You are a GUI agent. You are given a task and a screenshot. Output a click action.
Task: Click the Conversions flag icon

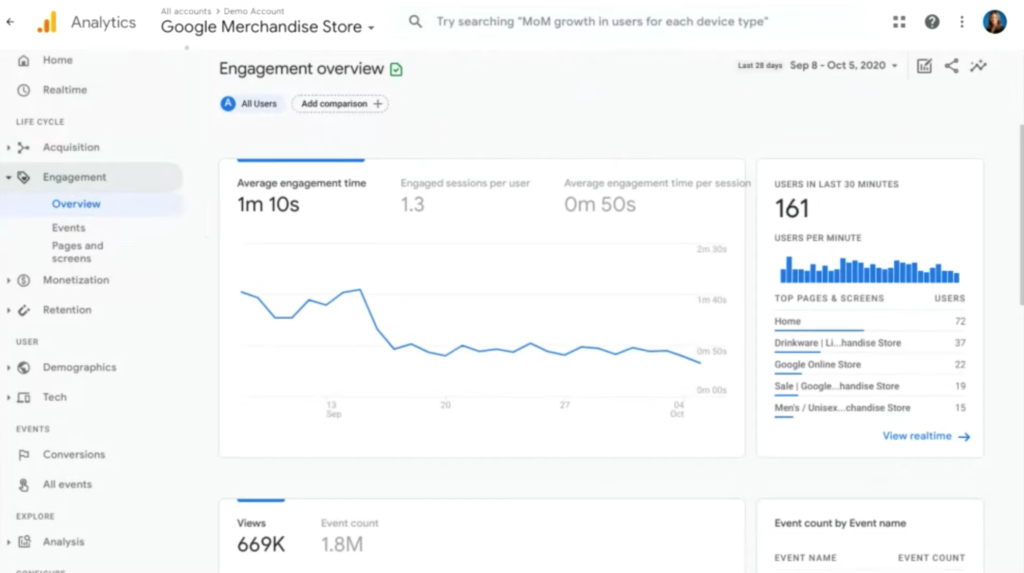click(x=24, y=455)
